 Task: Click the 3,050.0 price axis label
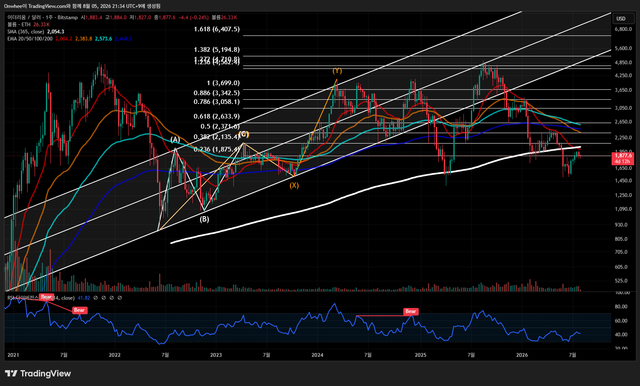[x=623, y=108]
